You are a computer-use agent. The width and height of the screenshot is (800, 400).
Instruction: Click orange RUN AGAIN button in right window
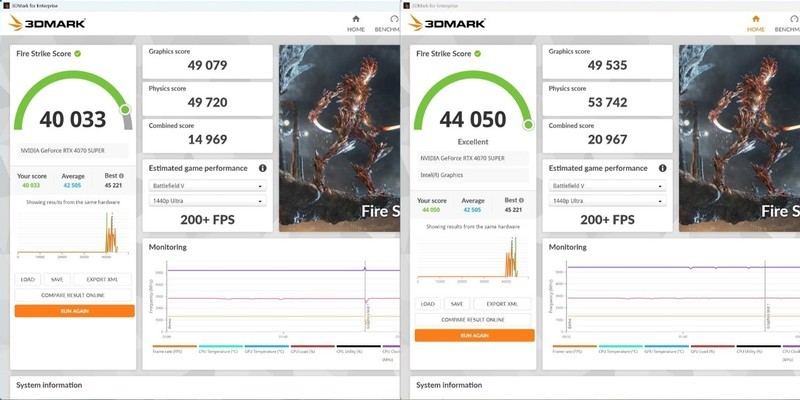(474, 335)
